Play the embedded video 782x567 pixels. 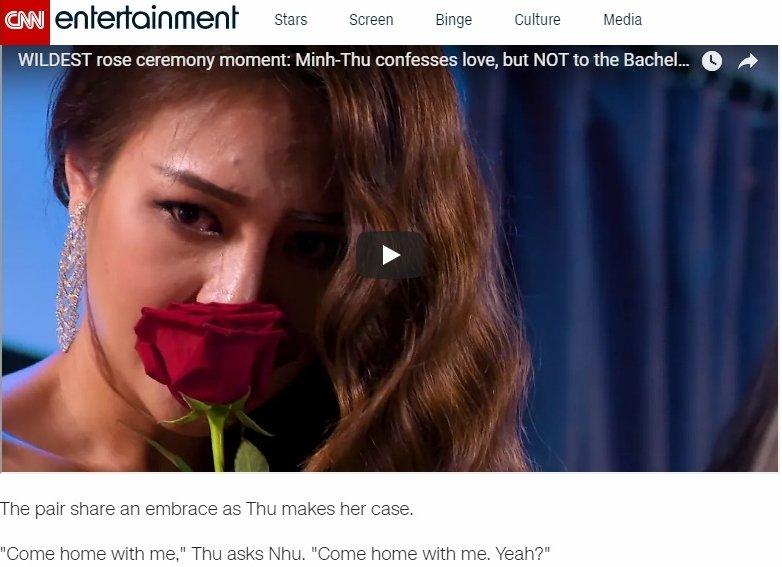point(390,255)
